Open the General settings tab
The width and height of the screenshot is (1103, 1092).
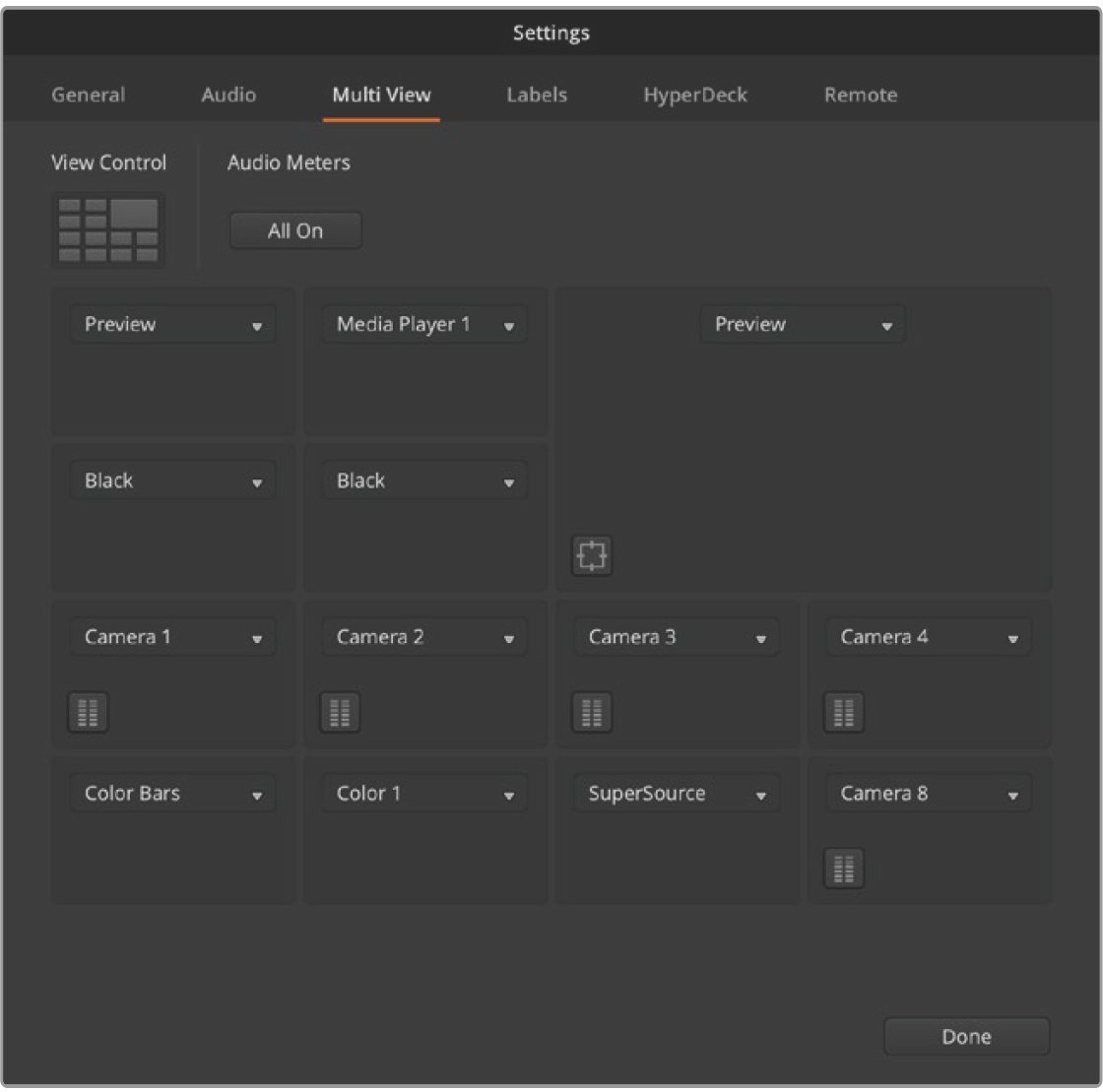(89, 96)
